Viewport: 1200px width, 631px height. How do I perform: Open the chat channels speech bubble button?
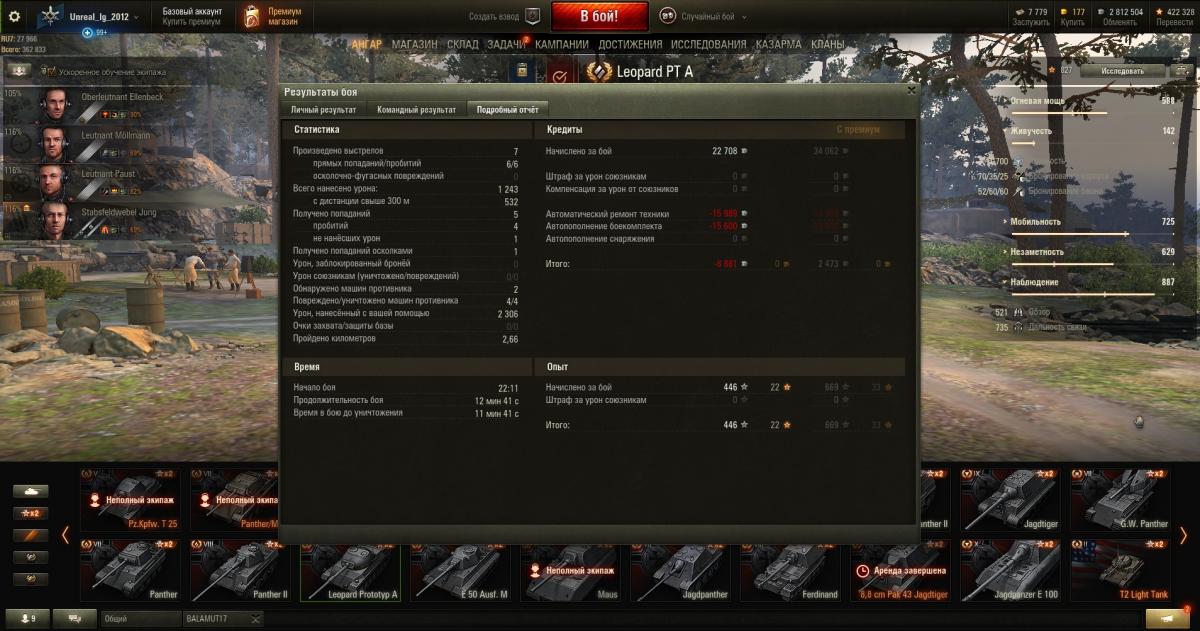click(75, 619)
